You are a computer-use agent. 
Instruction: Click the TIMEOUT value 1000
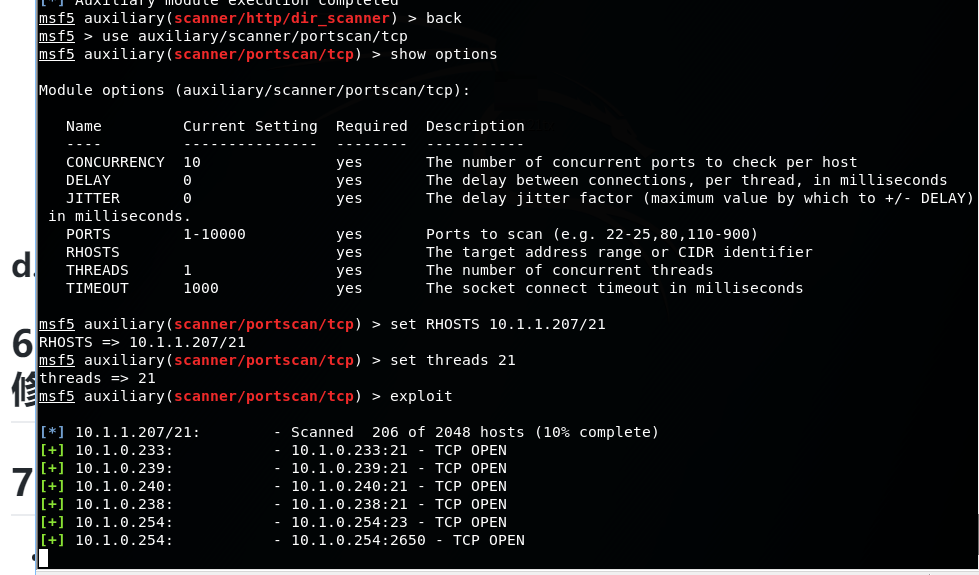click(x=201, y=288)
